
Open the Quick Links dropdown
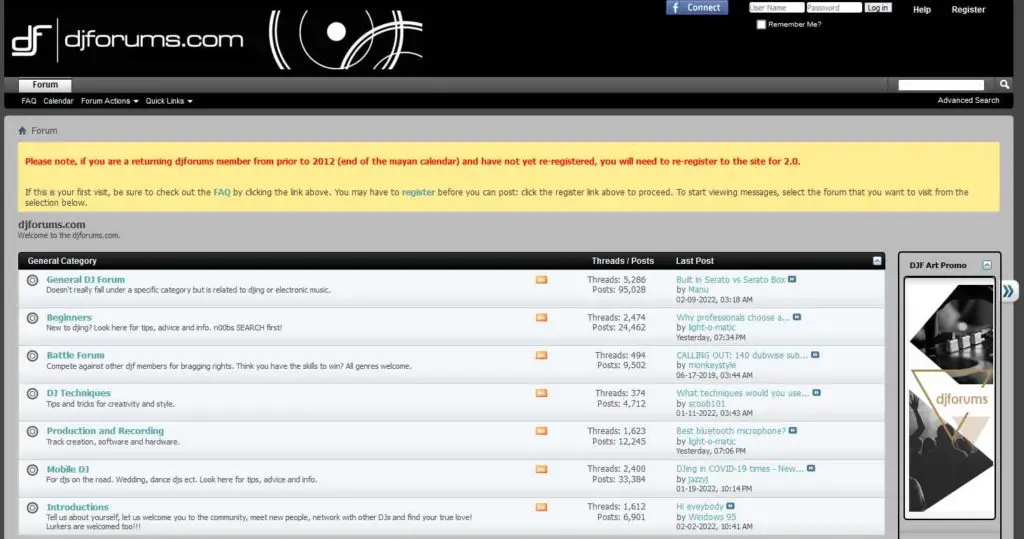point(169,101)
